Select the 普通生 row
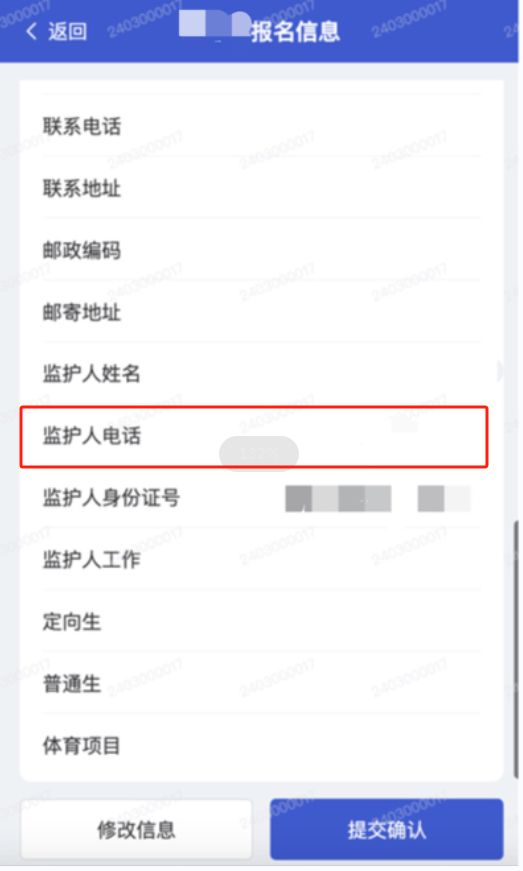The width and height of the screenshot is (523, 871). coord(262,683)
